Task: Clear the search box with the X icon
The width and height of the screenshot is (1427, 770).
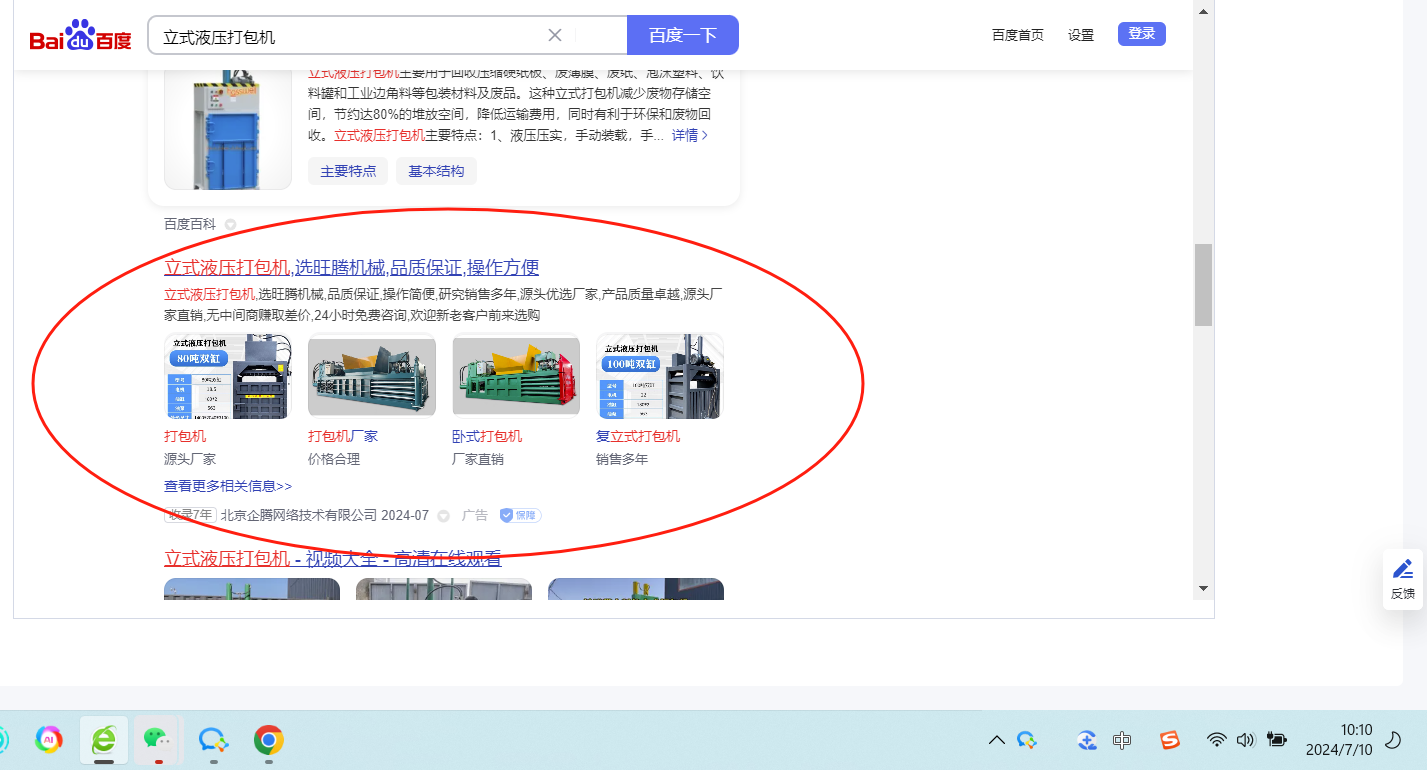Action: [x=555, y=36]
